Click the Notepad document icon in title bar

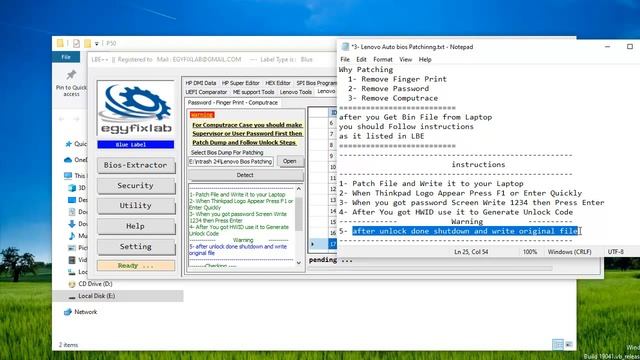345,47
